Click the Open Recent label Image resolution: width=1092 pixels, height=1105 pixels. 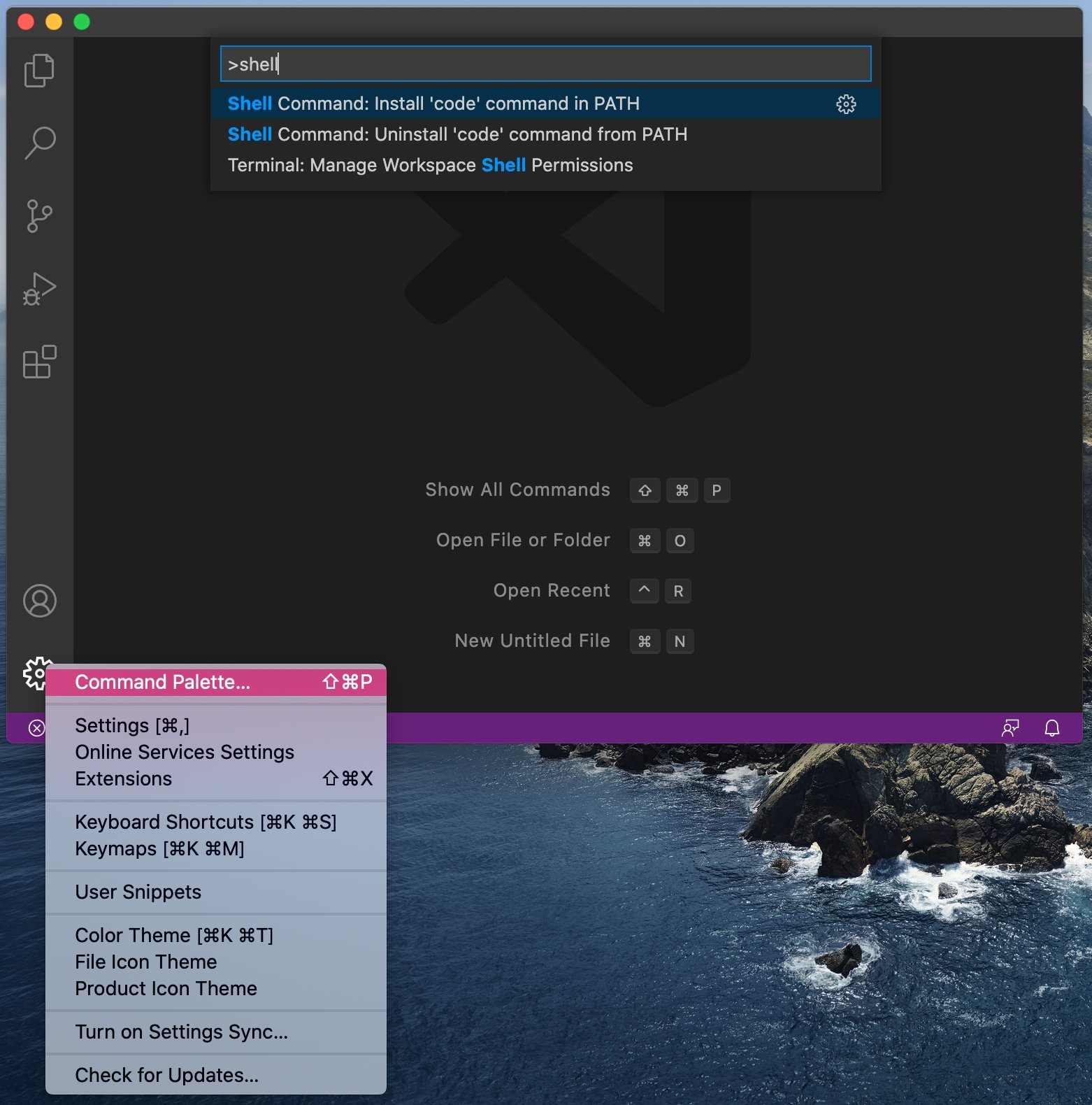(552, 590)
